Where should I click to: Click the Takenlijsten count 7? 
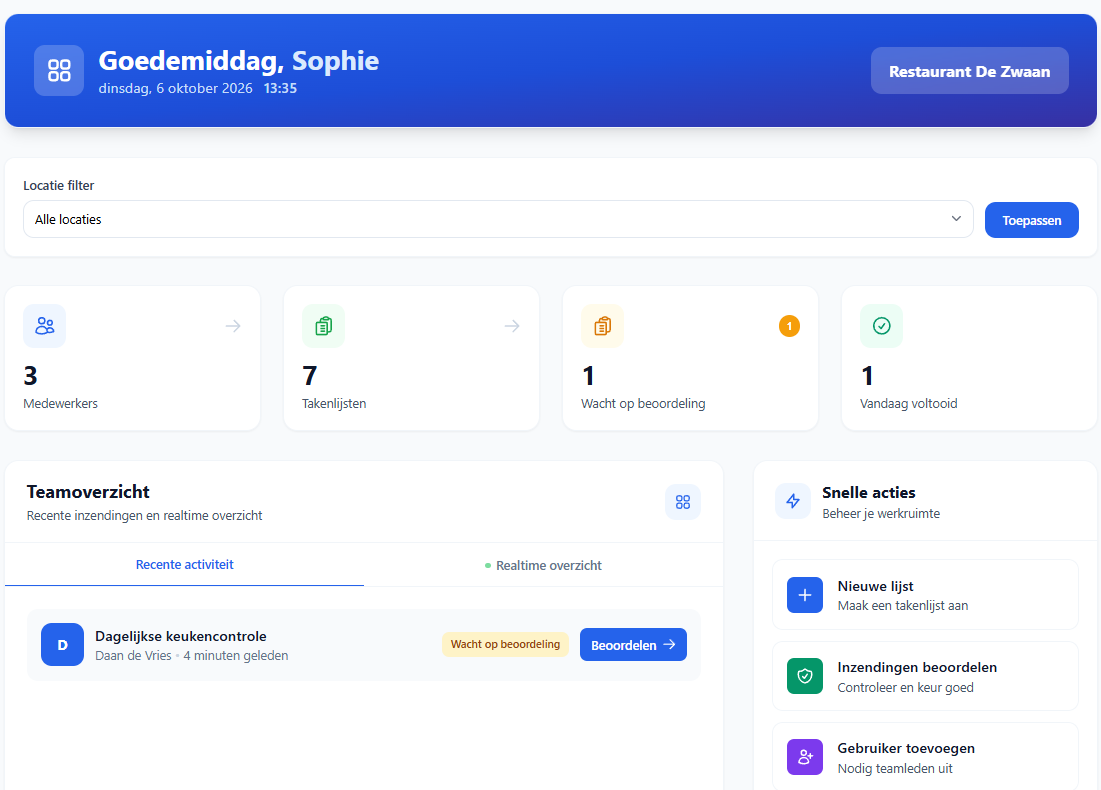pos(310,376)
